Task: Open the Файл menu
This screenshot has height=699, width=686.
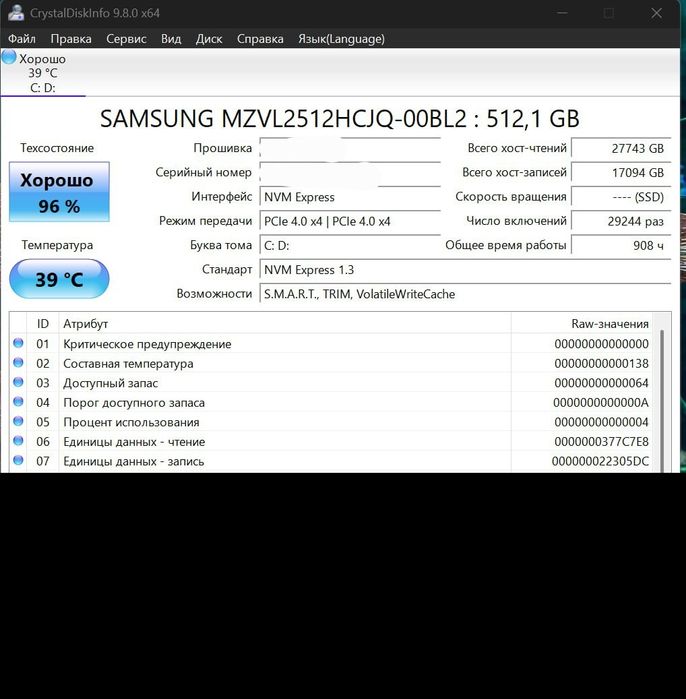Action: (22, 39)
